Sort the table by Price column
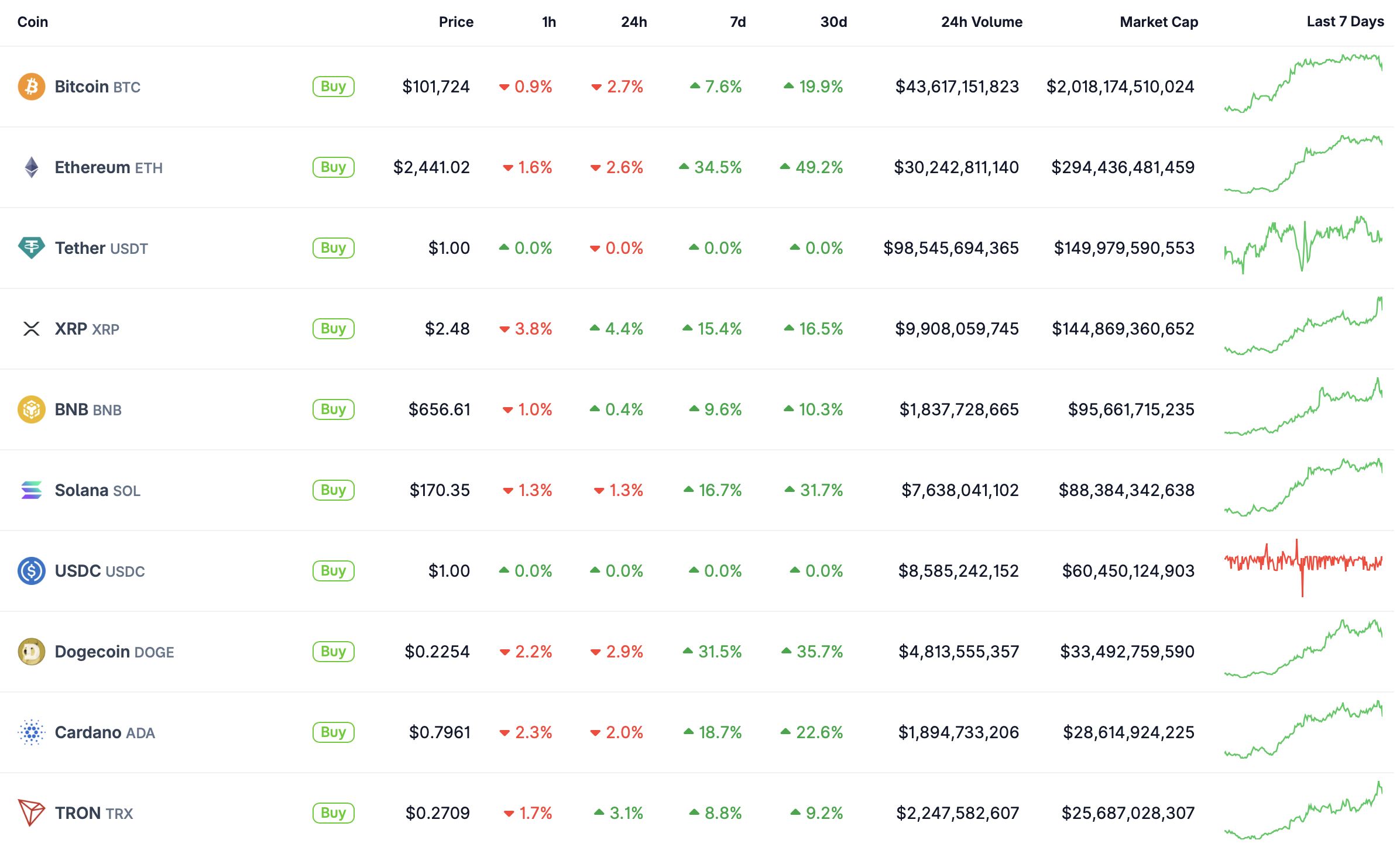The height and width of the screenshot is (847, 1400). tap(456, 22)
